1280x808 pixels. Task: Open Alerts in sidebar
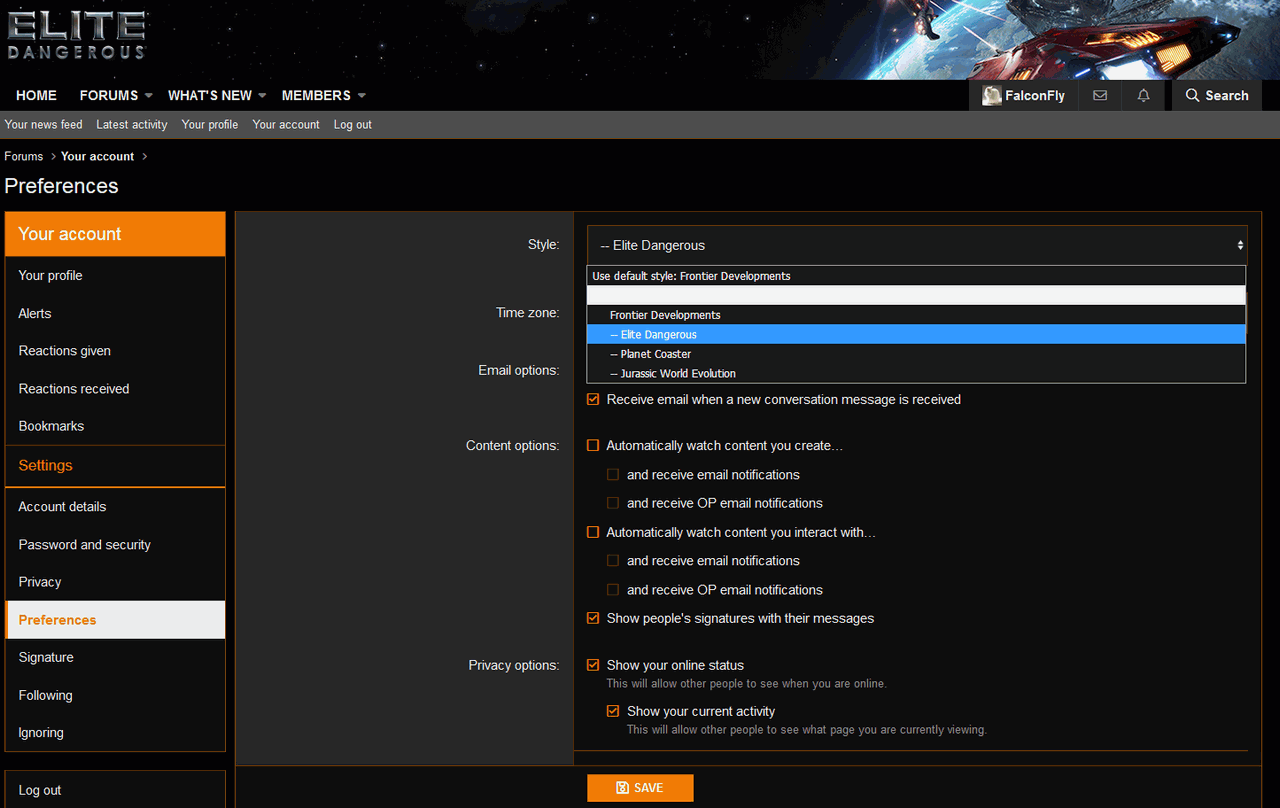[x=115, y=313]
